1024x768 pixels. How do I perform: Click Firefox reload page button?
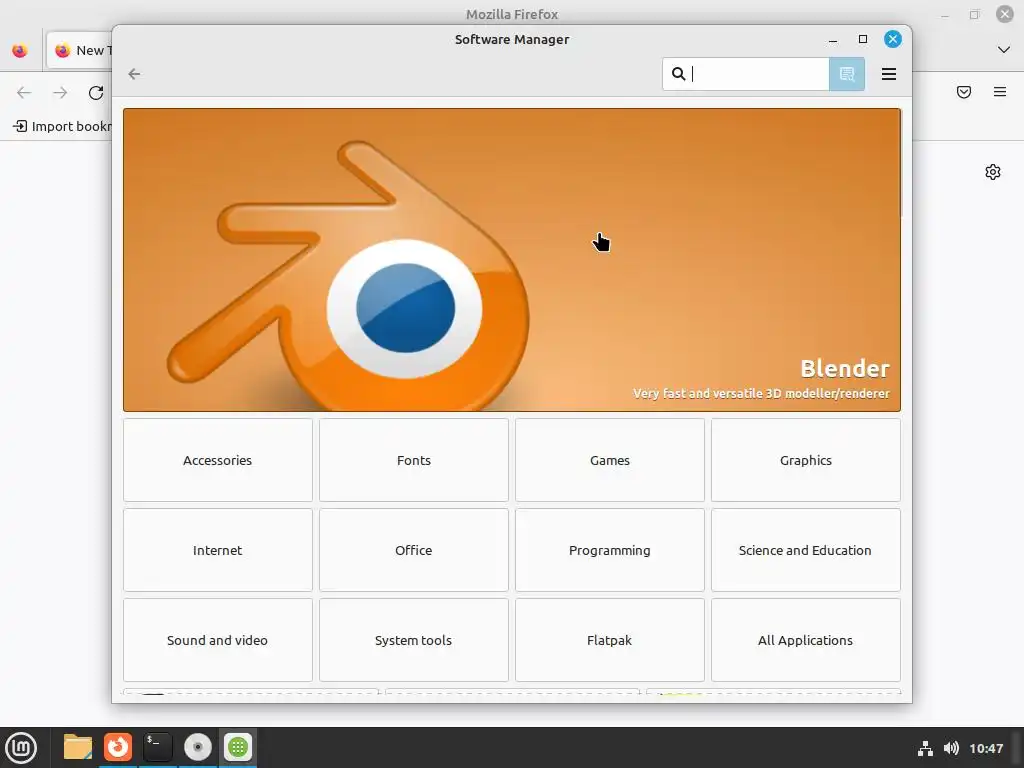(x=96, y=93)
